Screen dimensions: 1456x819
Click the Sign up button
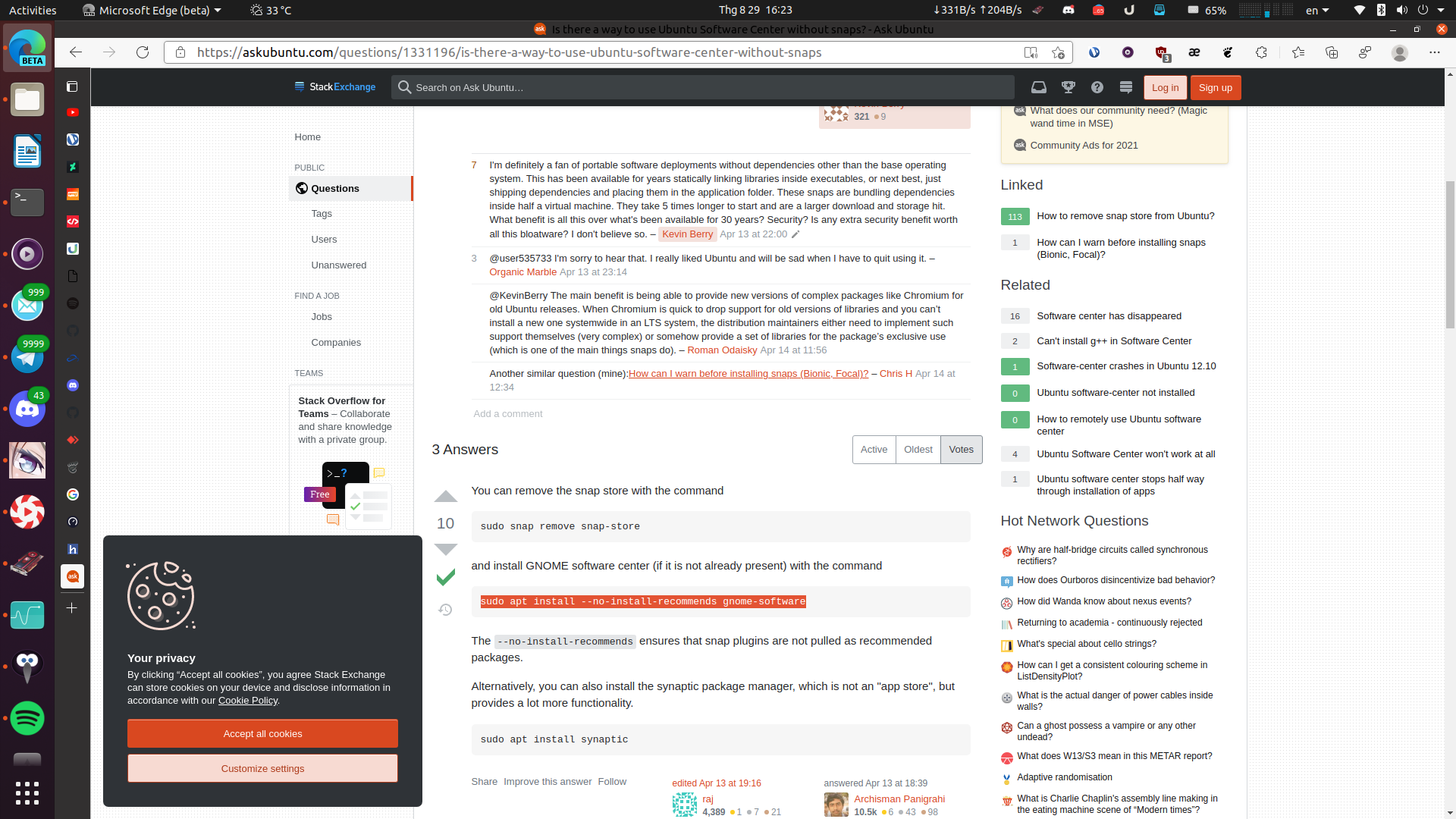[x=1216, y=88]
